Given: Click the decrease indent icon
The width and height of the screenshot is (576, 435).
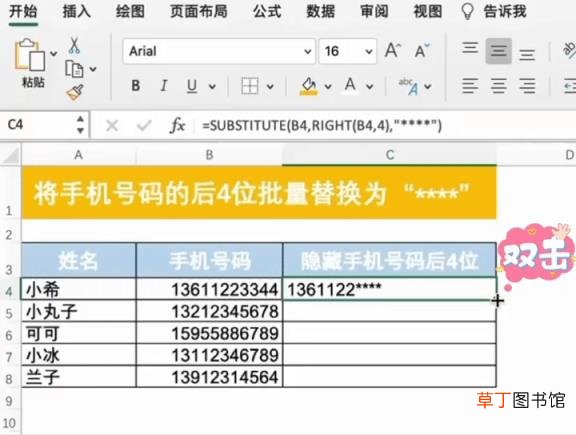Looking at the screenshot, I should click(x=570, y=86).
